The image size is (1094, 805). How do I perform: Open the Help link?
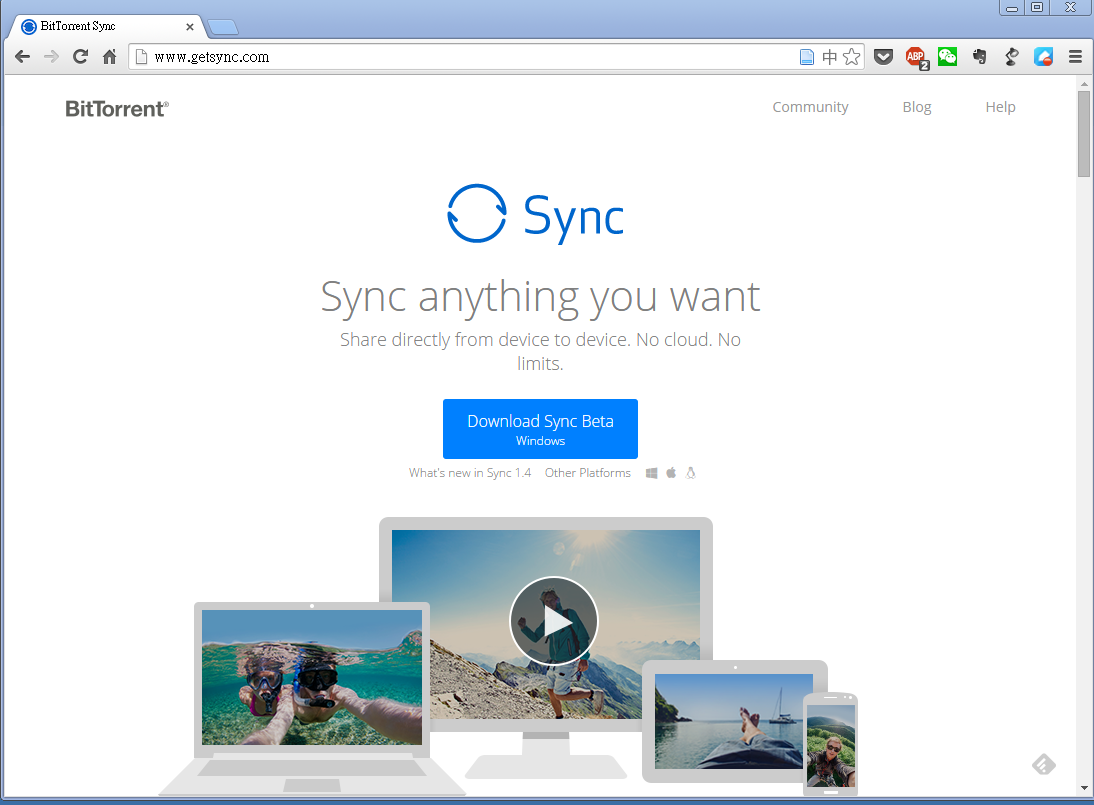[x=1000, y=107]
